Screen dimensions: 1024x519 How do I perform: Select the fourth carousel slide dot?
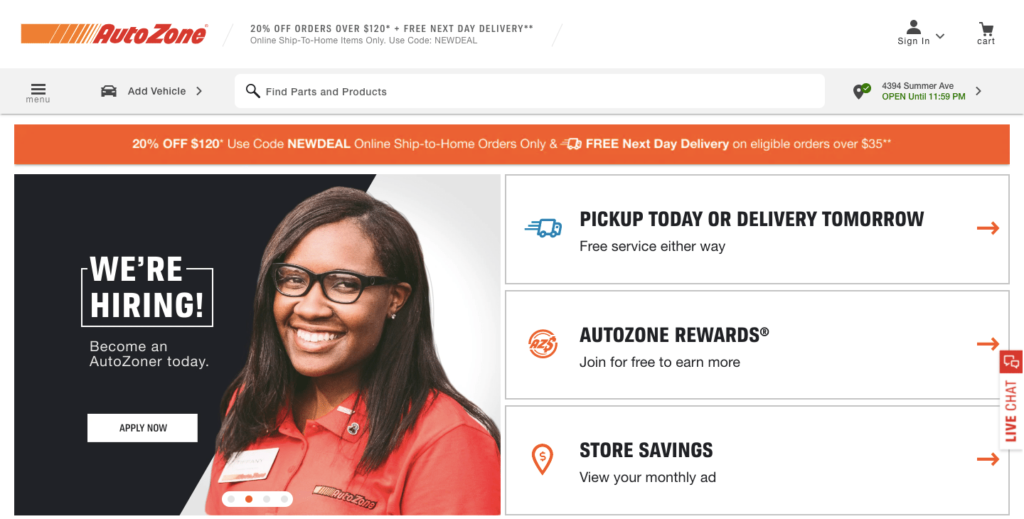[284, 499]
